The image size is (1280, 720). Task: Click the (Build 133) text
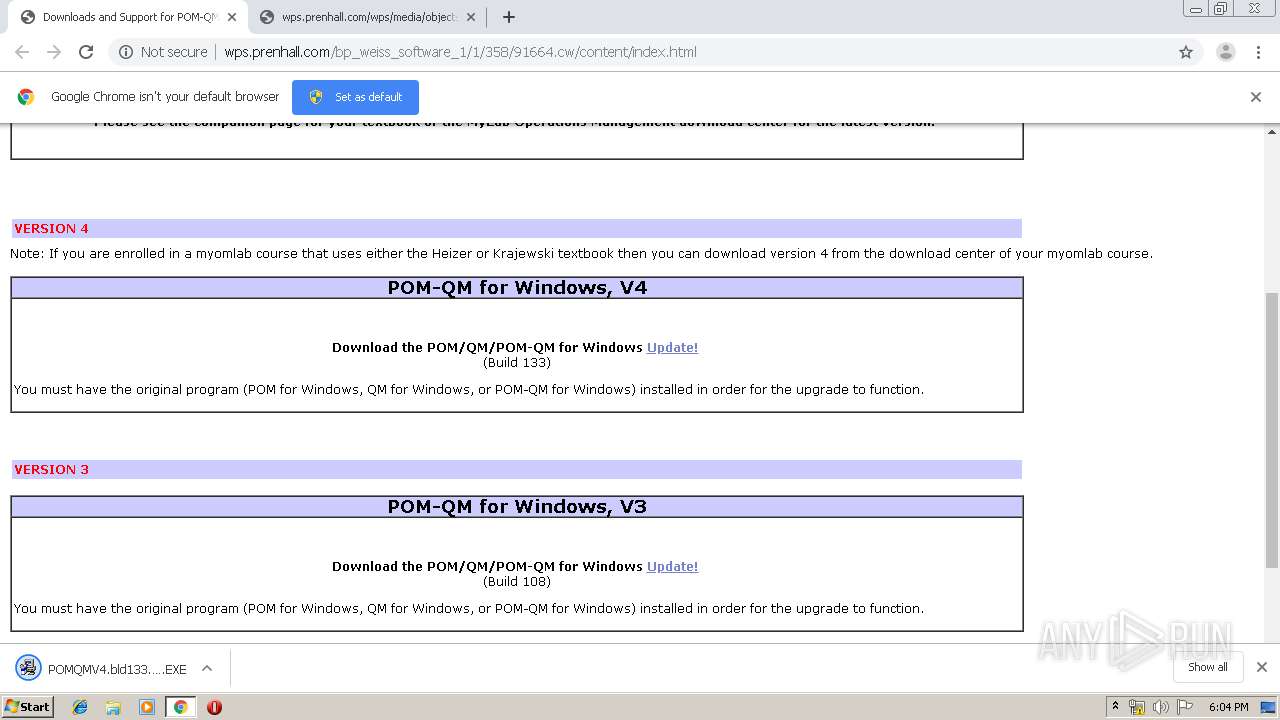click(x=517, y=362)
